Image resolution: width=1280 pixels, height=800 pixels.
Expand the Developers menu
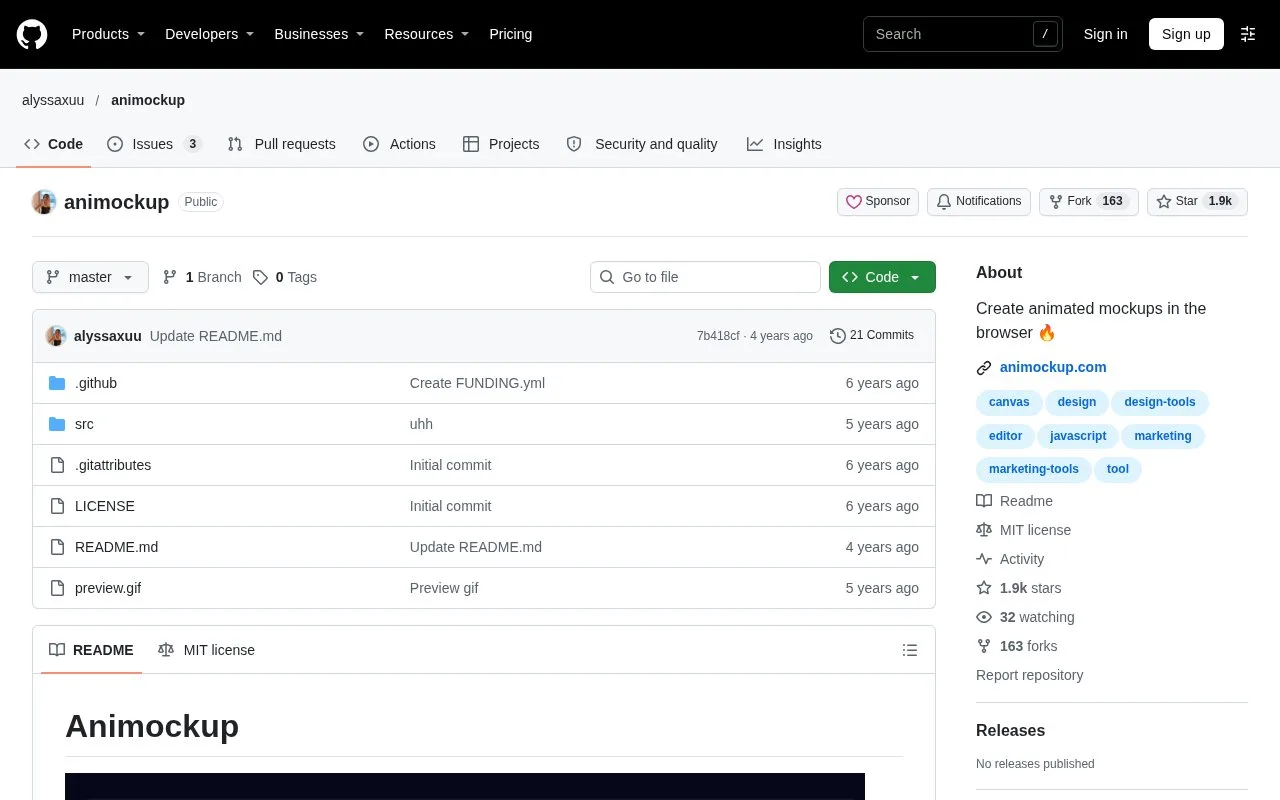pyautogui.click(x=209, y=34)
